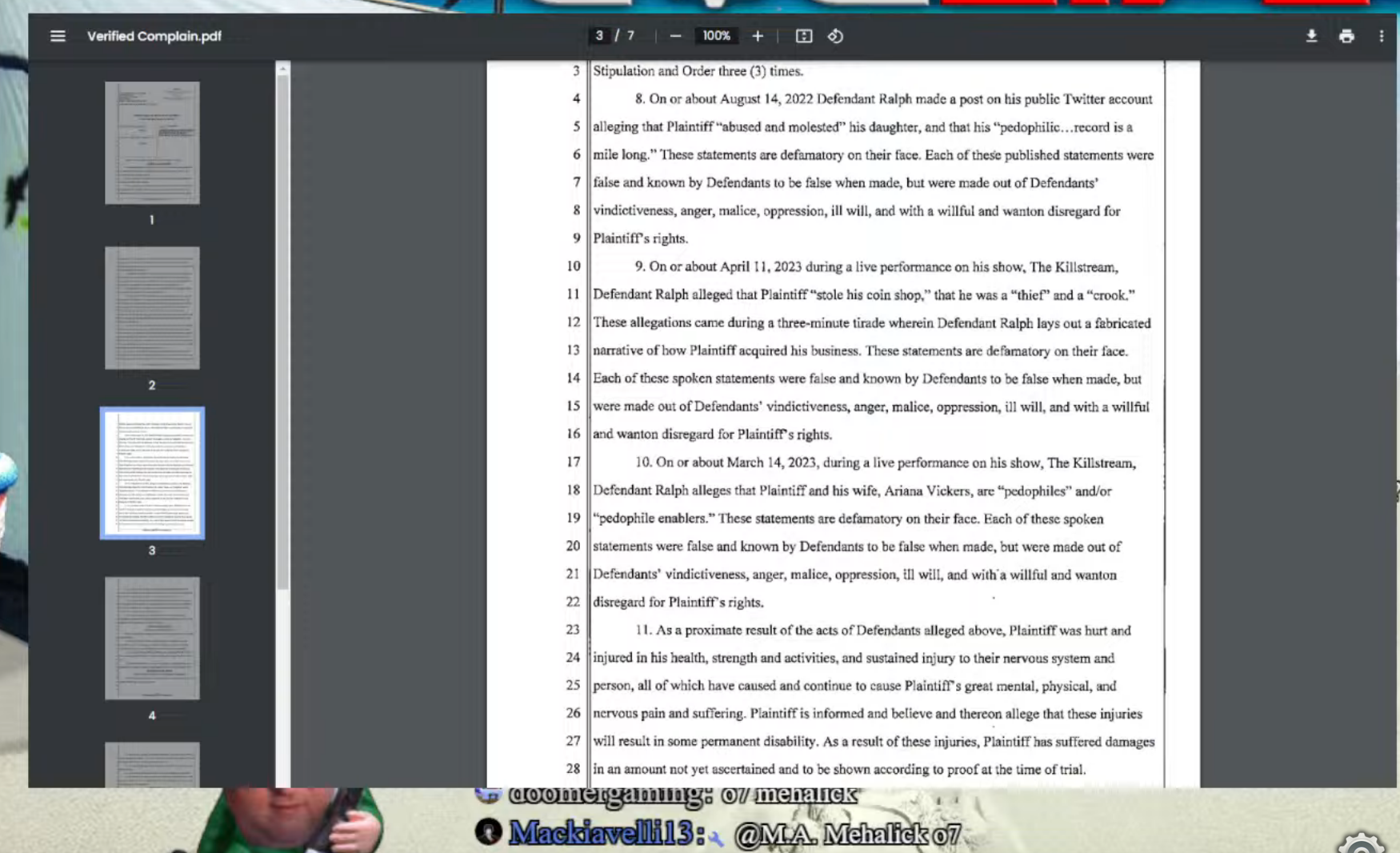Click line number 28 in the margin
The width and height of the screenshot is (1400, 853).
(573, 769)
